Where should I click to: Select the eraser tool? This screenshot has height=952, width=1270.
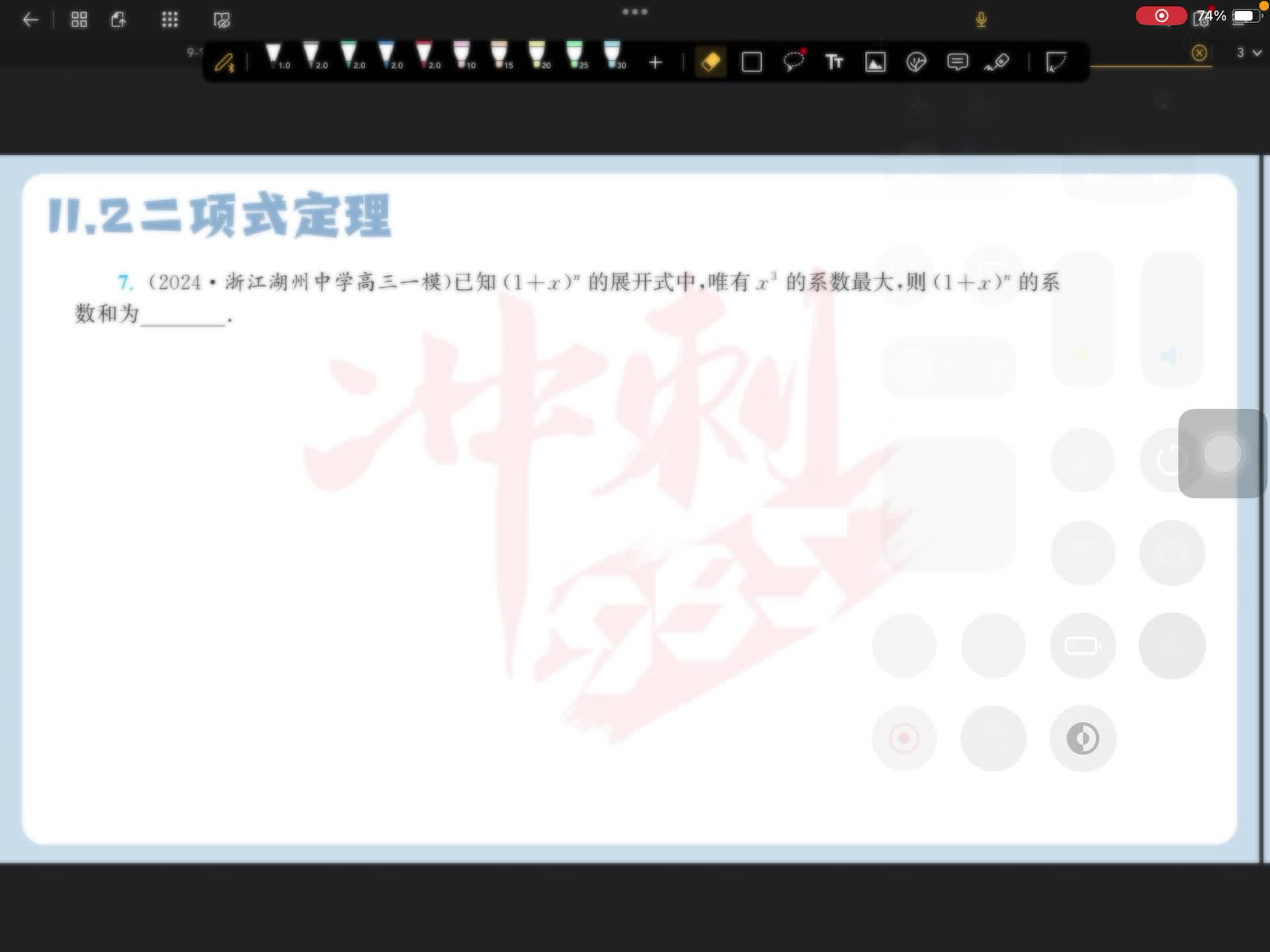pyautogui.click(x=710, y=62)
